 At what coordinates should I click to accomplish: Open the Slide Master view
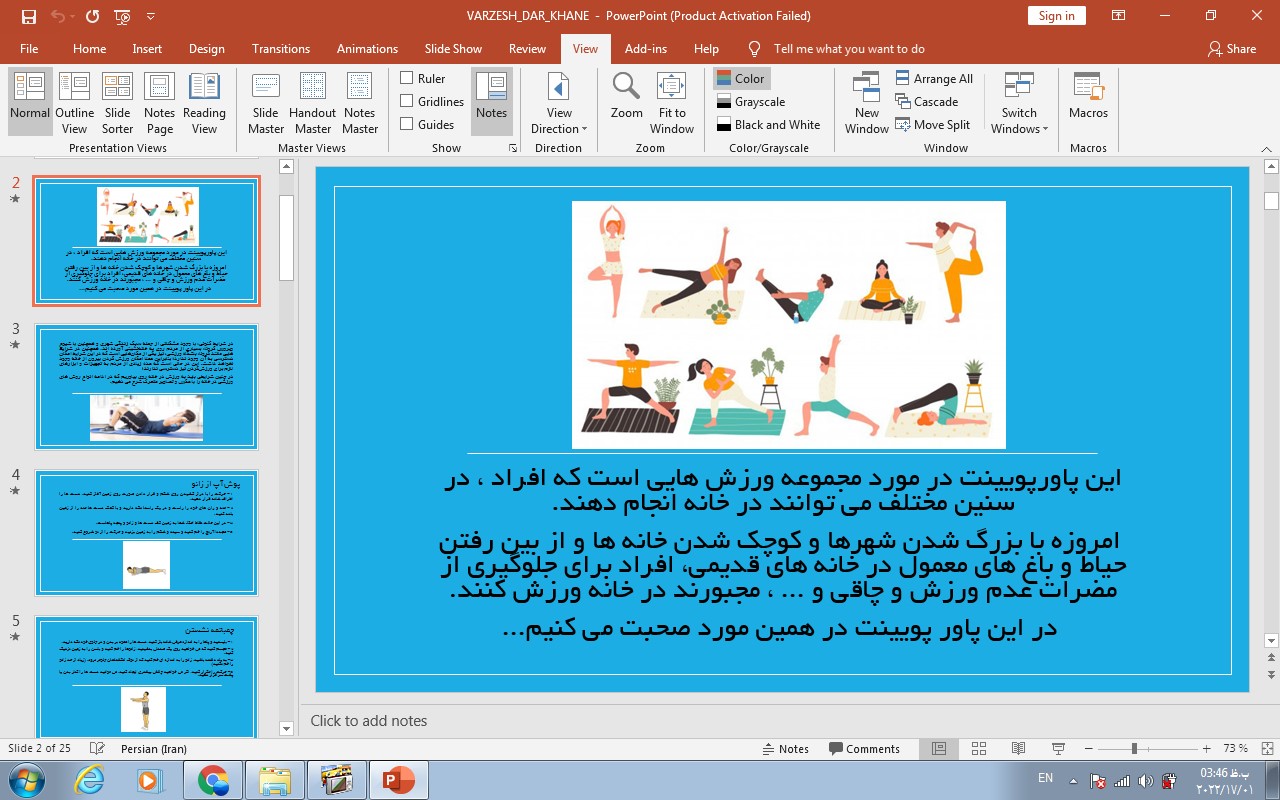click(x=266, y=103)
